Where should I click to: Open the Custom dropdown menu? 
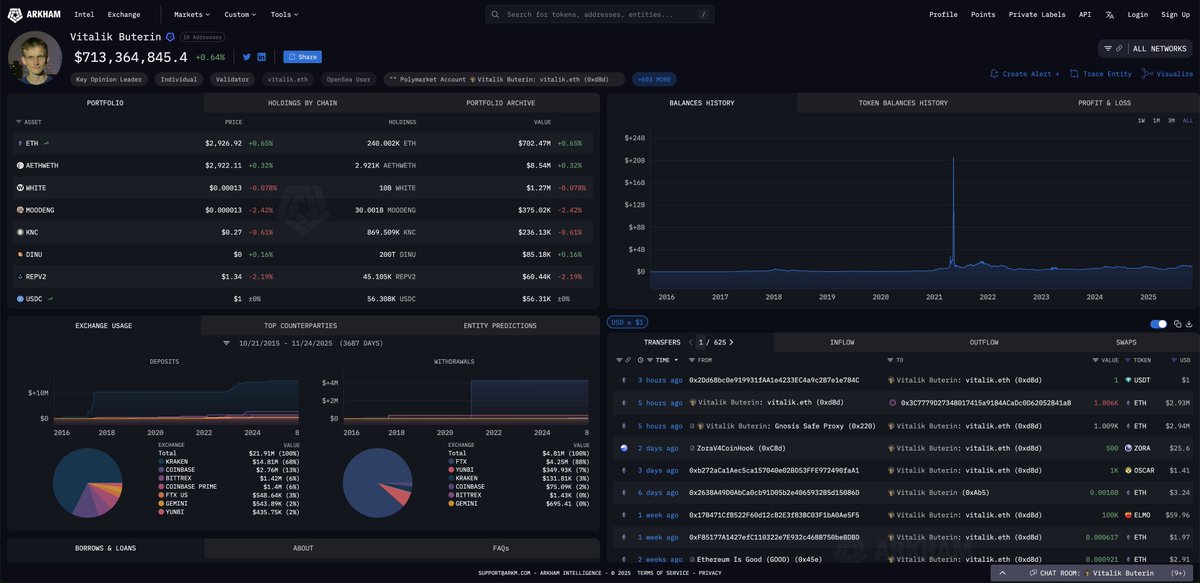click(240, 15)
